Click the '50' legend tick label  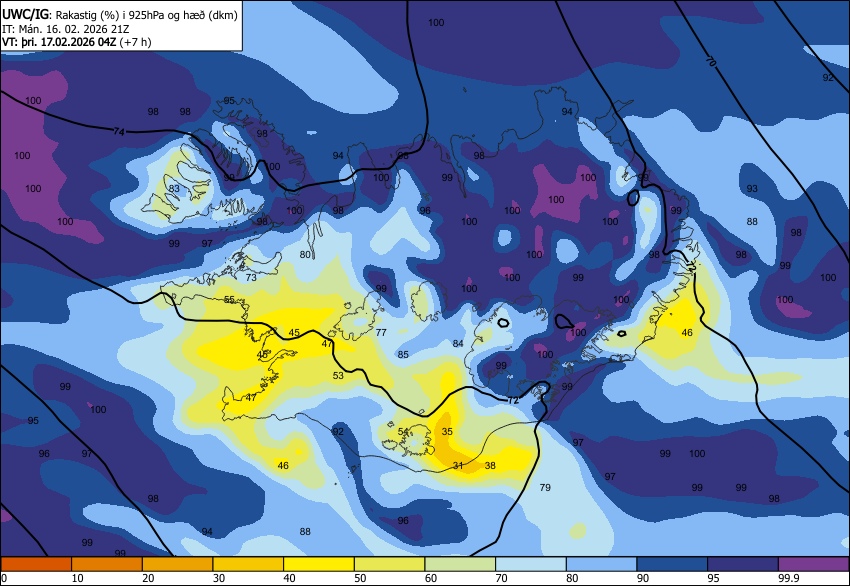coord(360,578)
